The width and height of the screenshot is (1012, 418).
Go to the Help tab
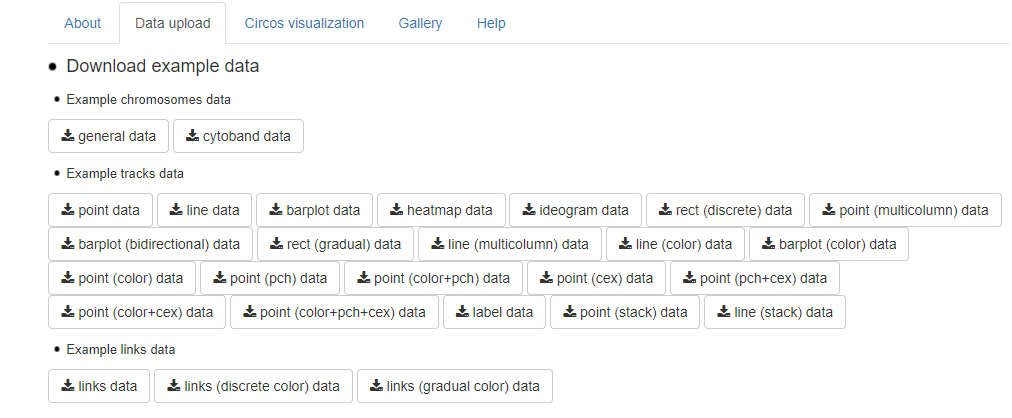pos(491,23)
